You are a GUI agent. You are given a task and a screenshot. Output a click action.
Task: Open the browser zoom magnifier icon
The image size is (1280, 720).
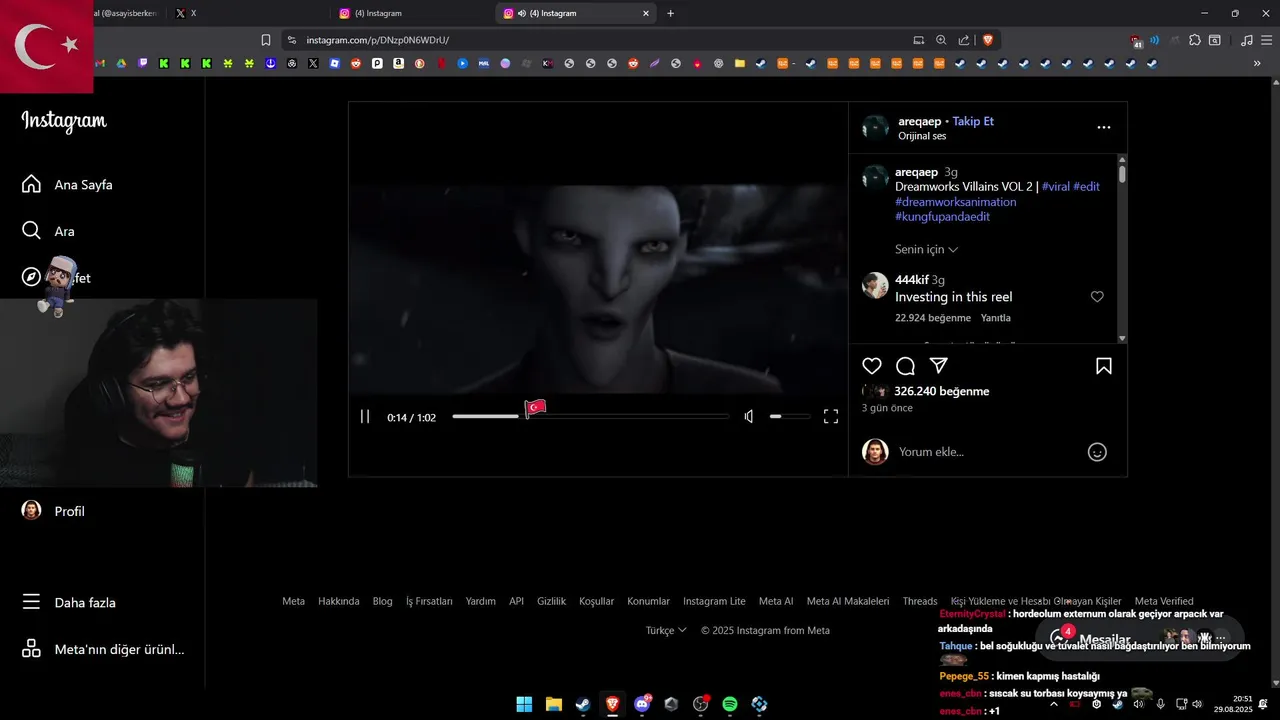(x=941, y=40)
